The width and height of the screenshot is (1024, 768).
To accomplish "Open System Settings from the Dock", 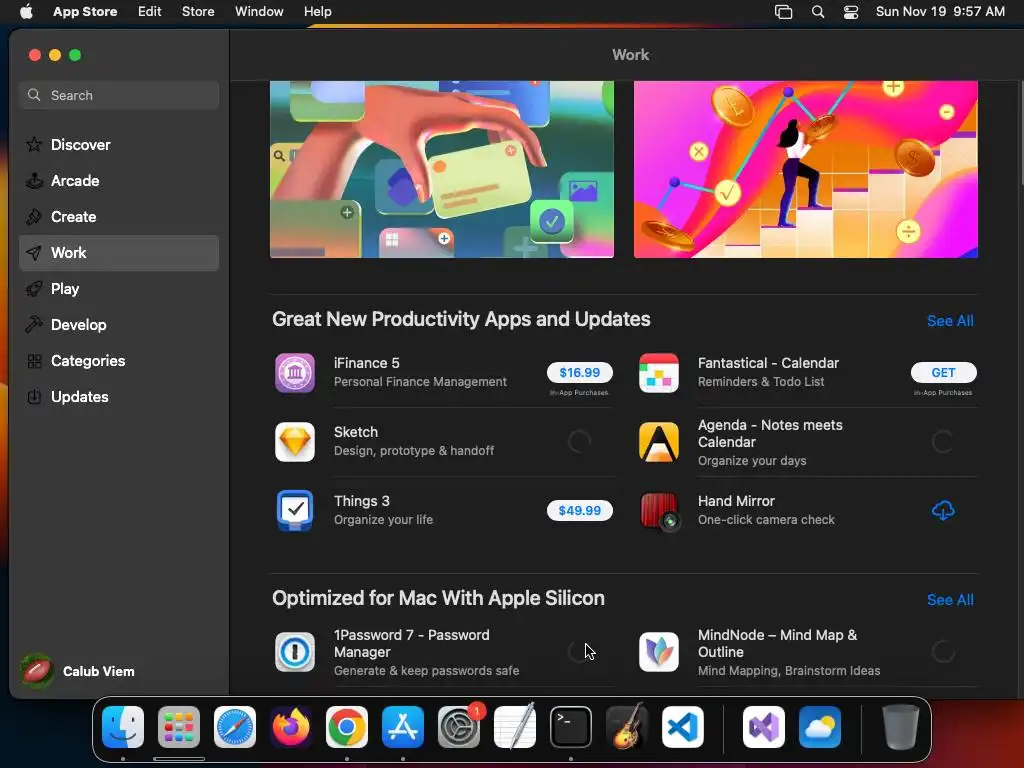I will [x=459, y=727].
